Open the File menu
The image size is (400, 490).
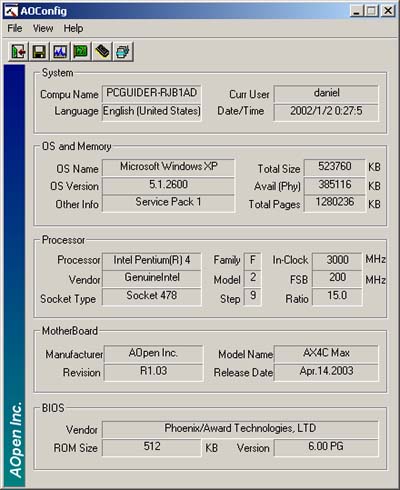tap(15, 28)
